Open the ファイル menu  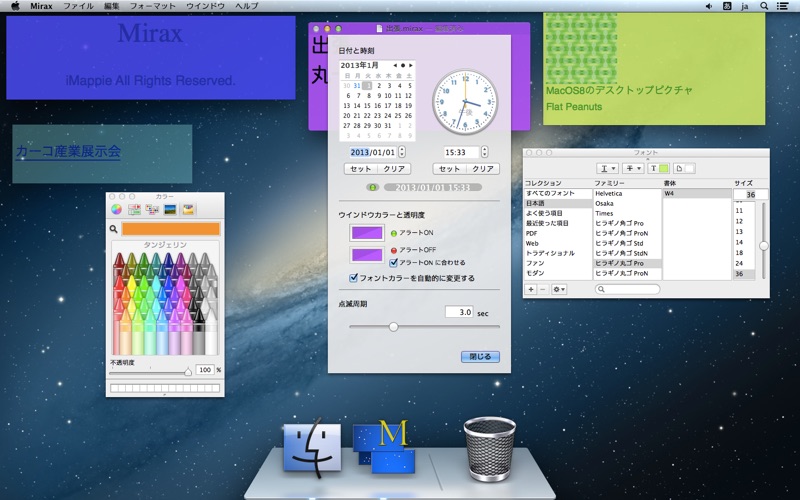pyautogui.click(x=78, y=6)
